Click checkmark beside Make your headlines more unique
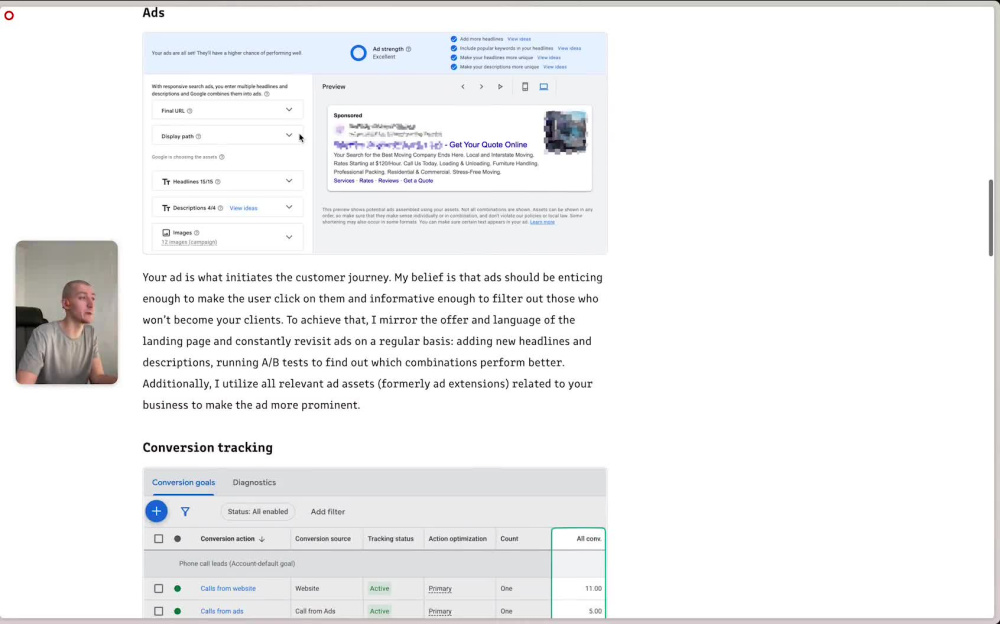 point(454,57)
